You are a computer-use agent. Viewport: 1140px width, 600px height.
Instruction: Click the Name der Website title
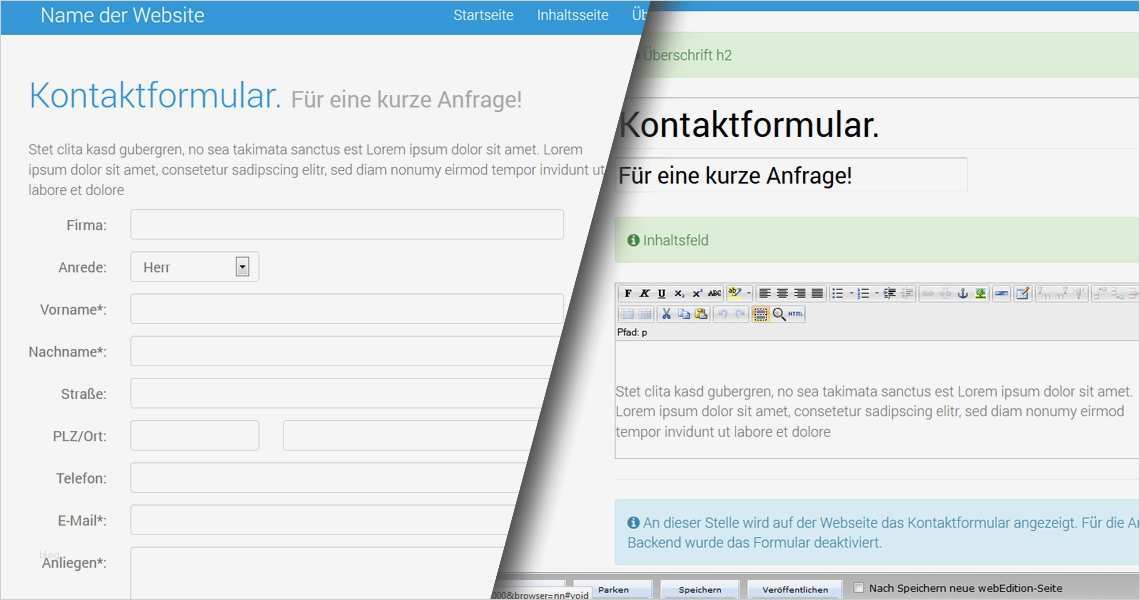coord(122,15)
